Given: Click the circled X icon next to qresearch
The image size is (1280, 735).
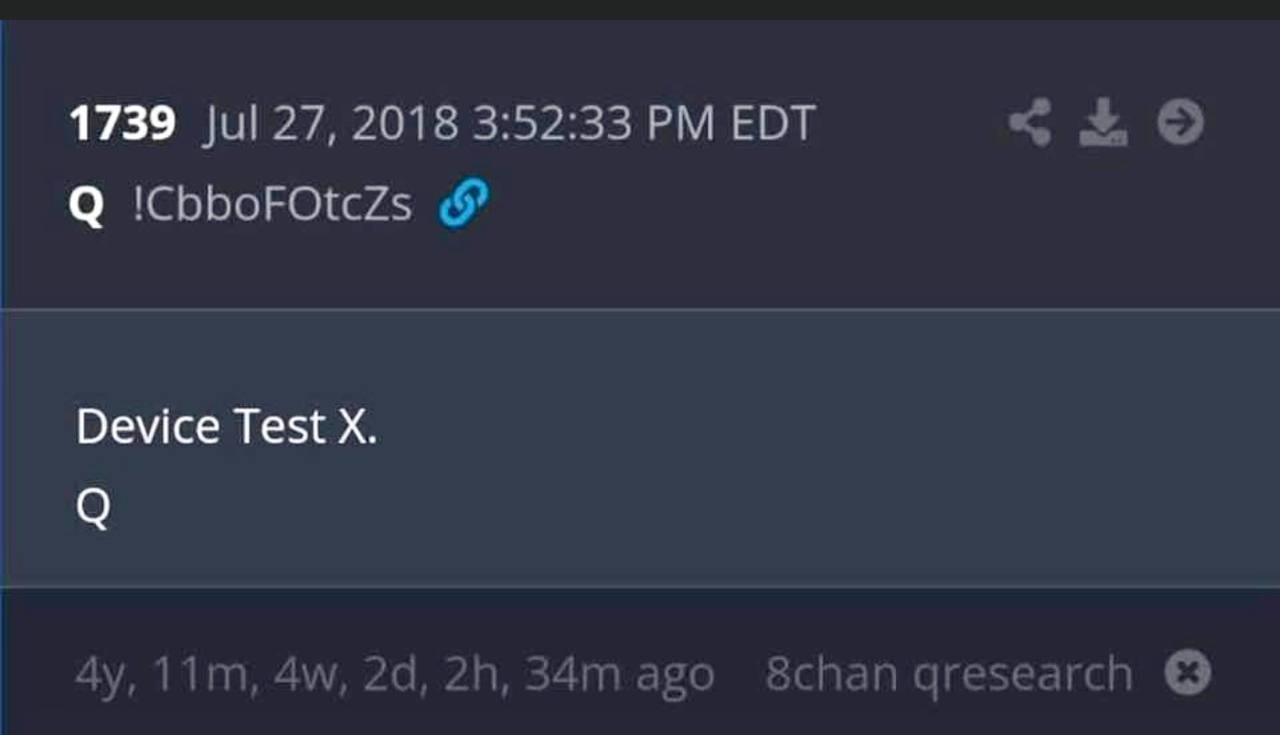Looking at the screenshot, I should click(1187, 674).
